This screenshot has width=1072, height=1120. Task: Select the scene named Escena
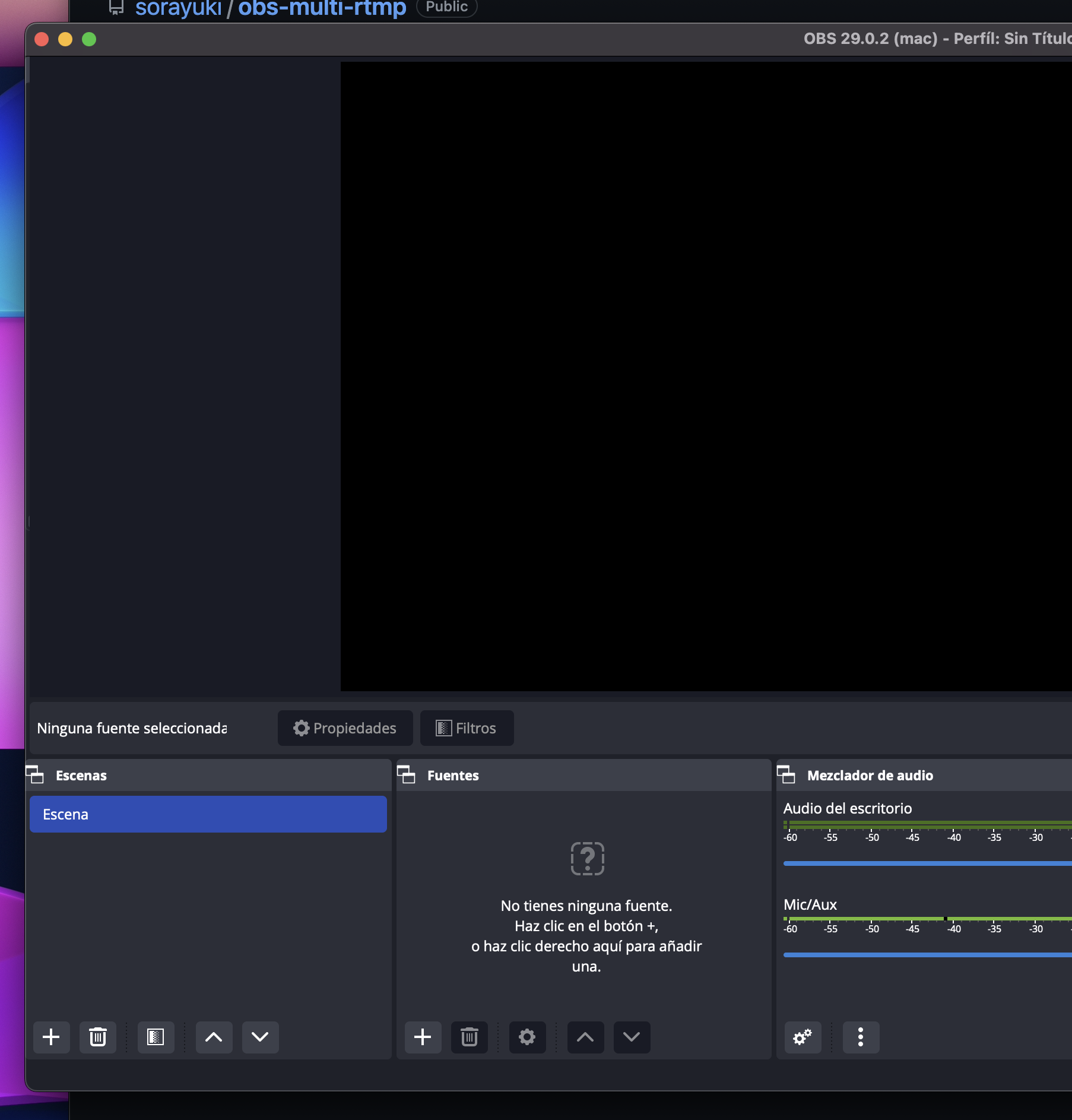[208, 814]
